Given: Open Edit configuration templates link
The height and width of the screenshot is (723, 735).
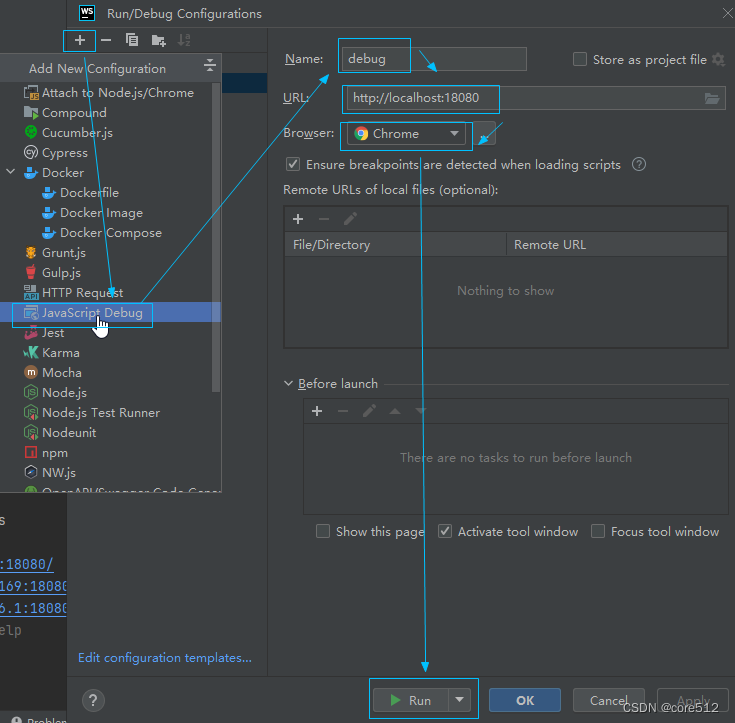Looking at the screenshot, I should (165, 658).
